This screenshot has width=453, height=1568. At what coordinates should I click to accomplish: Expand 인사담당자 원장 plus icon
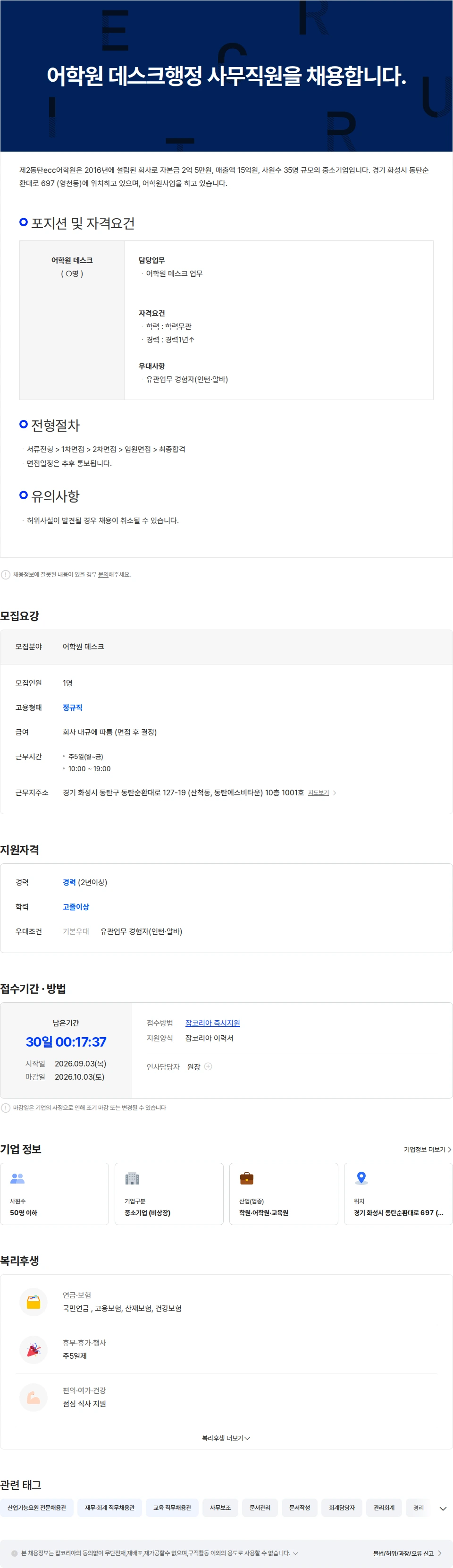click(x=208, y=1066)
